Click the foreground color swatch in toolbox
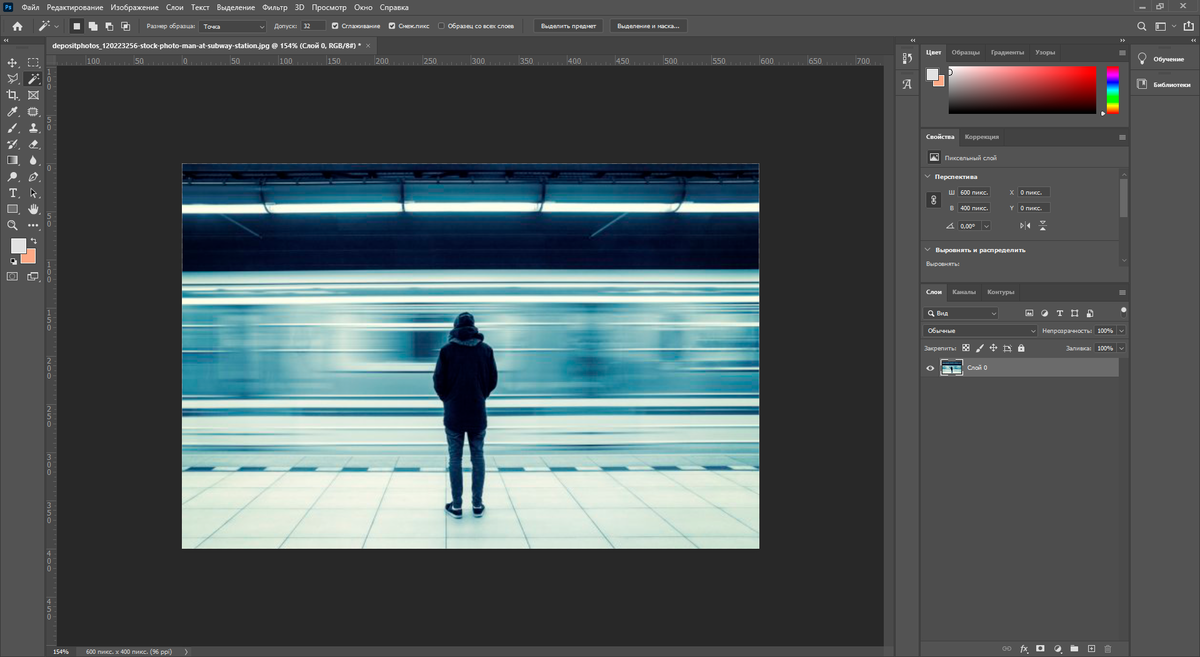This screenshot has height=657, width=1200. 18,246
